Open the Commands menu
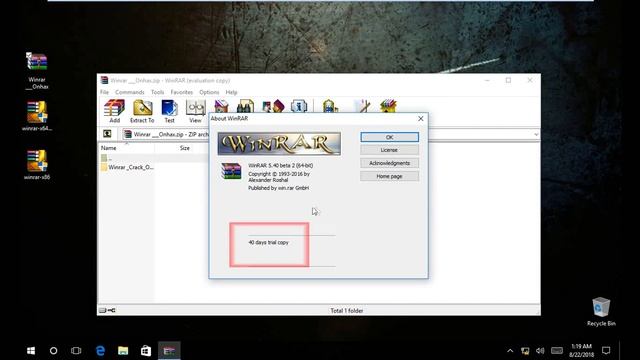The width and height of the screenshot is (640, 360). [x=130, y=92]
